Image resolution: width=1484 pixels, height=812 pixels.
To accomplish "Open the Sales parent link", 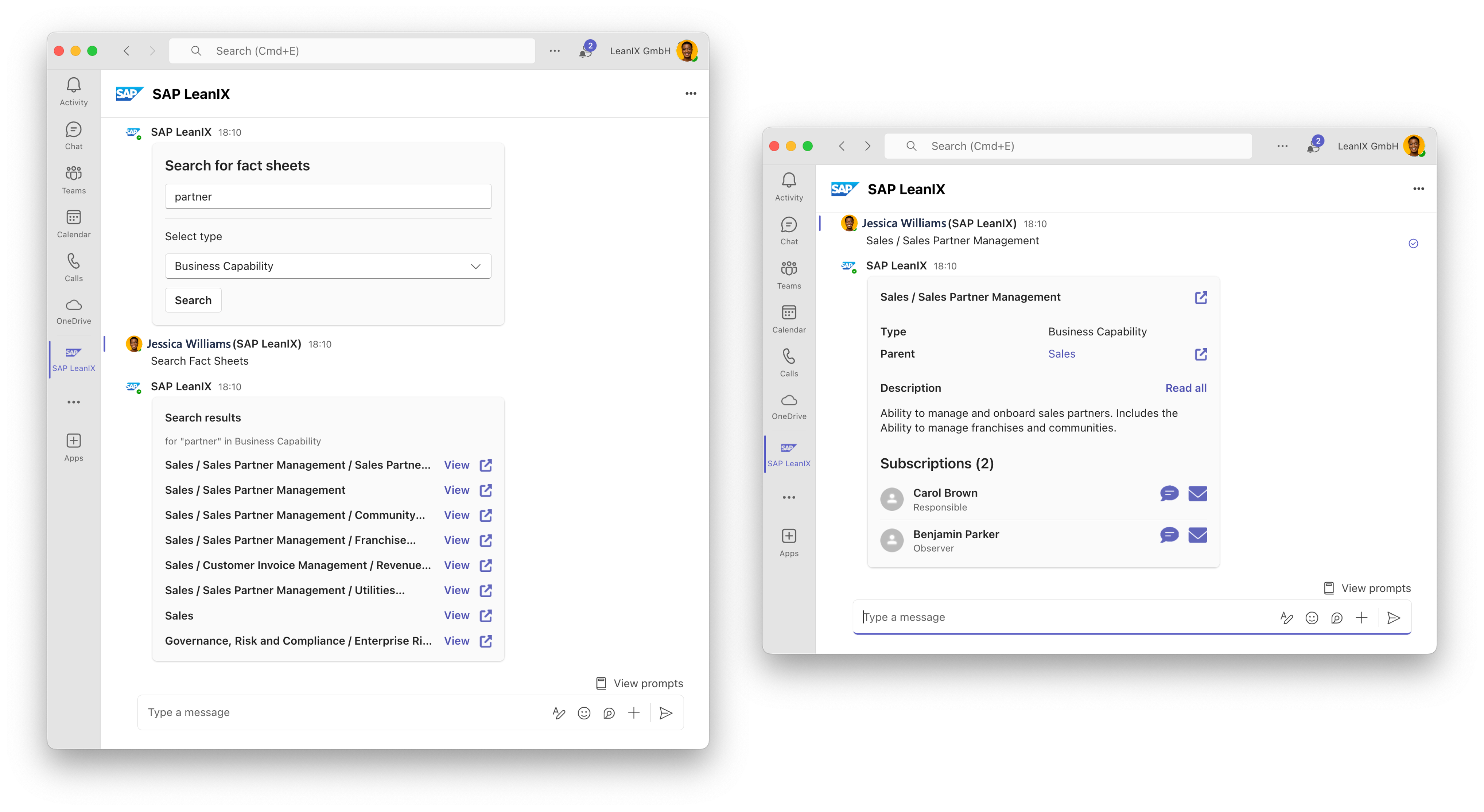I will point(1061,354).
